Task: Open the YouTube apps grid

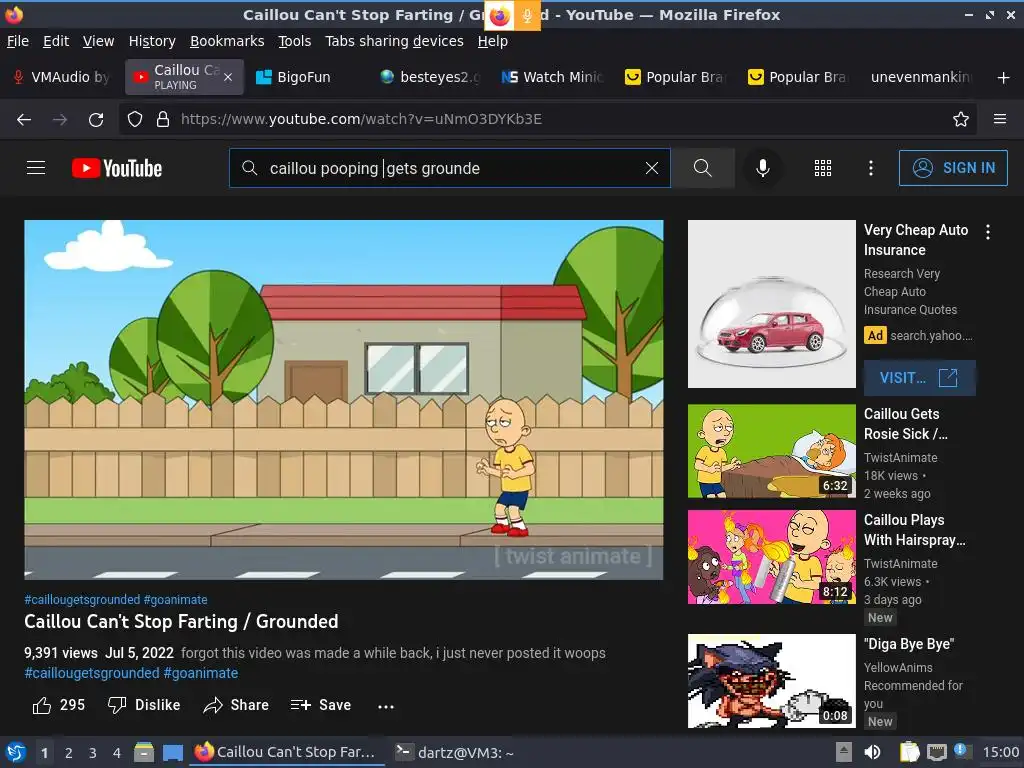Action: pos(823,168)
